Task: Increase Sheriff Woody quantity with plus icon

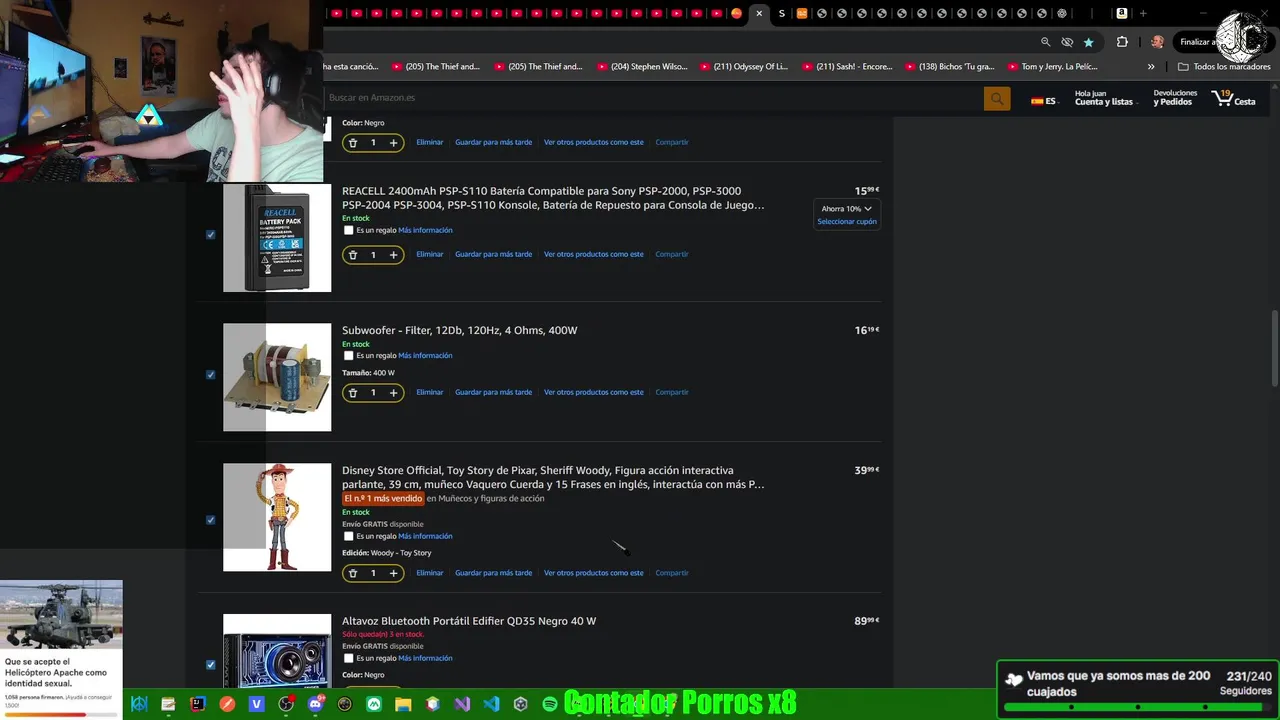Action: tap(393, 573)
